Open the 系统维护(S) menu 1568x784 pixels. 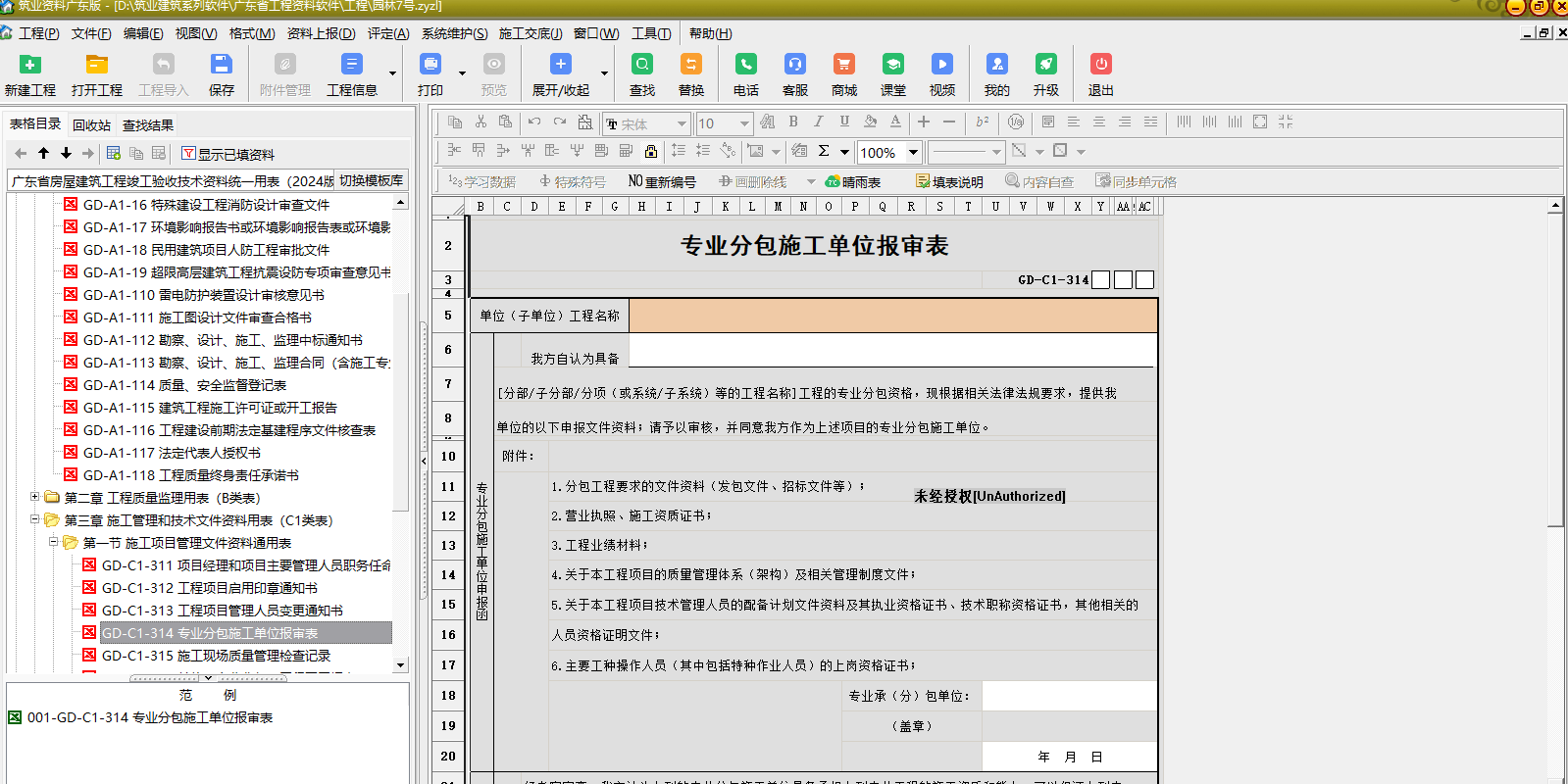point(454,33)
